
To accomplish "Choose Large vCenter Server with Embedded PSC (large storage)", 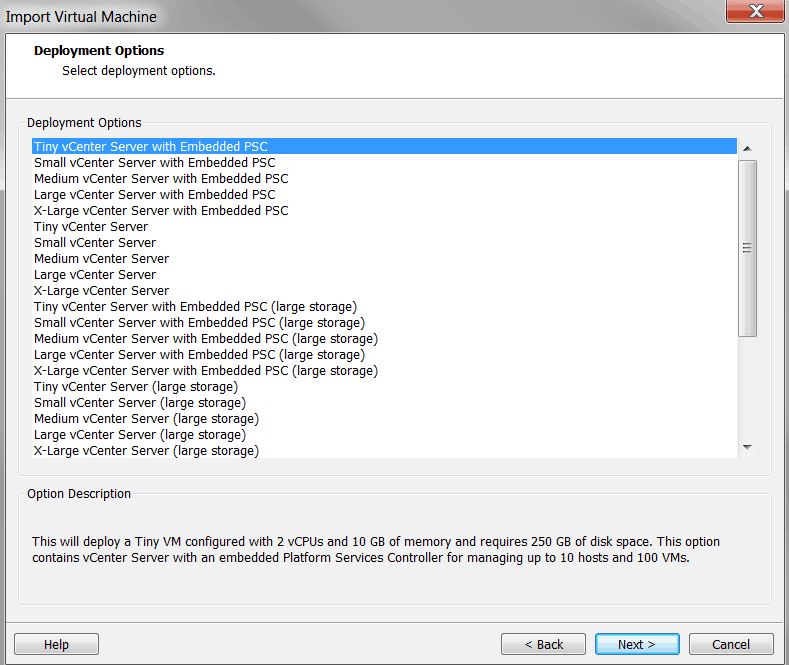I will point(199,355).
